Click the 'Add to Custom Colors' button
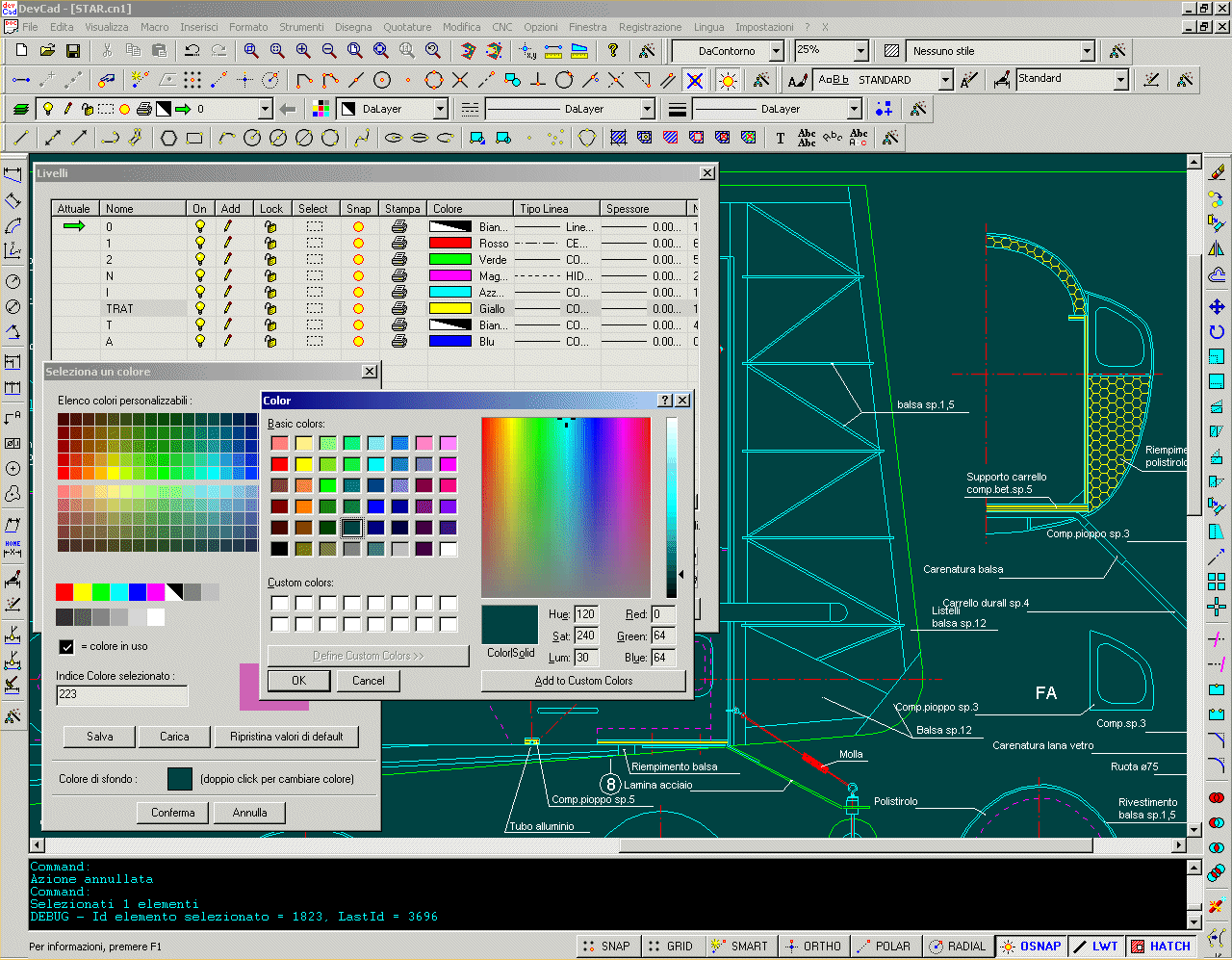Image resolution: width=1232 pixels, height=960 pixels. pos(583,681)
